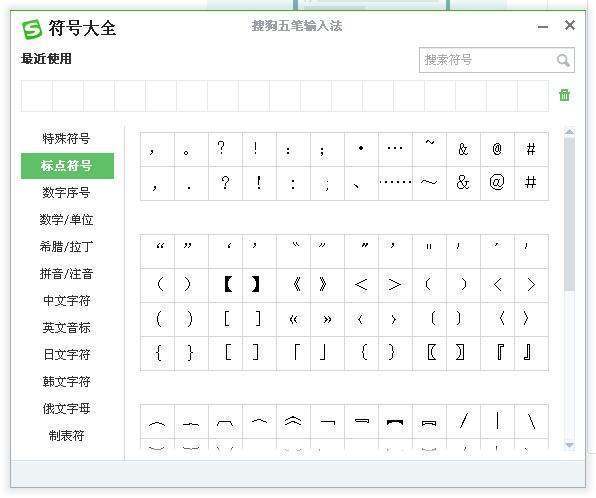Insert the Chinese period 。 symbol

pos(192,149)
